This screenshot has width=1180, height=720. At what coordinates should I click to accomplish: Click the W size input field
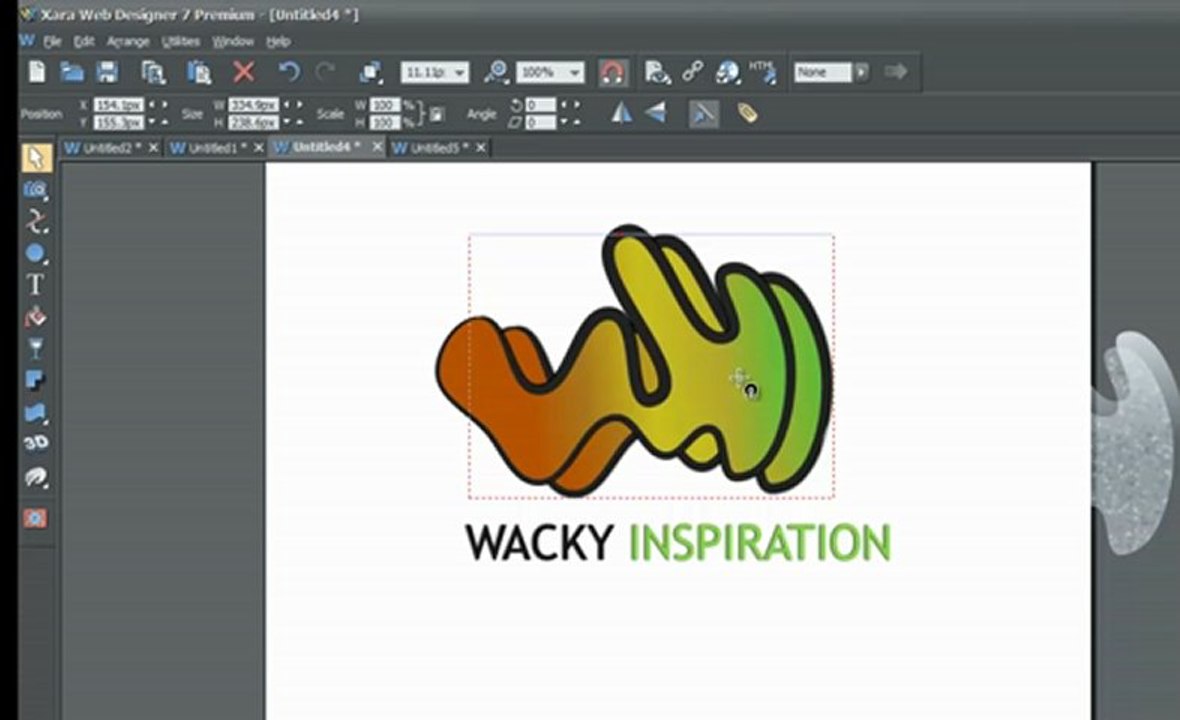click(254, 105)
